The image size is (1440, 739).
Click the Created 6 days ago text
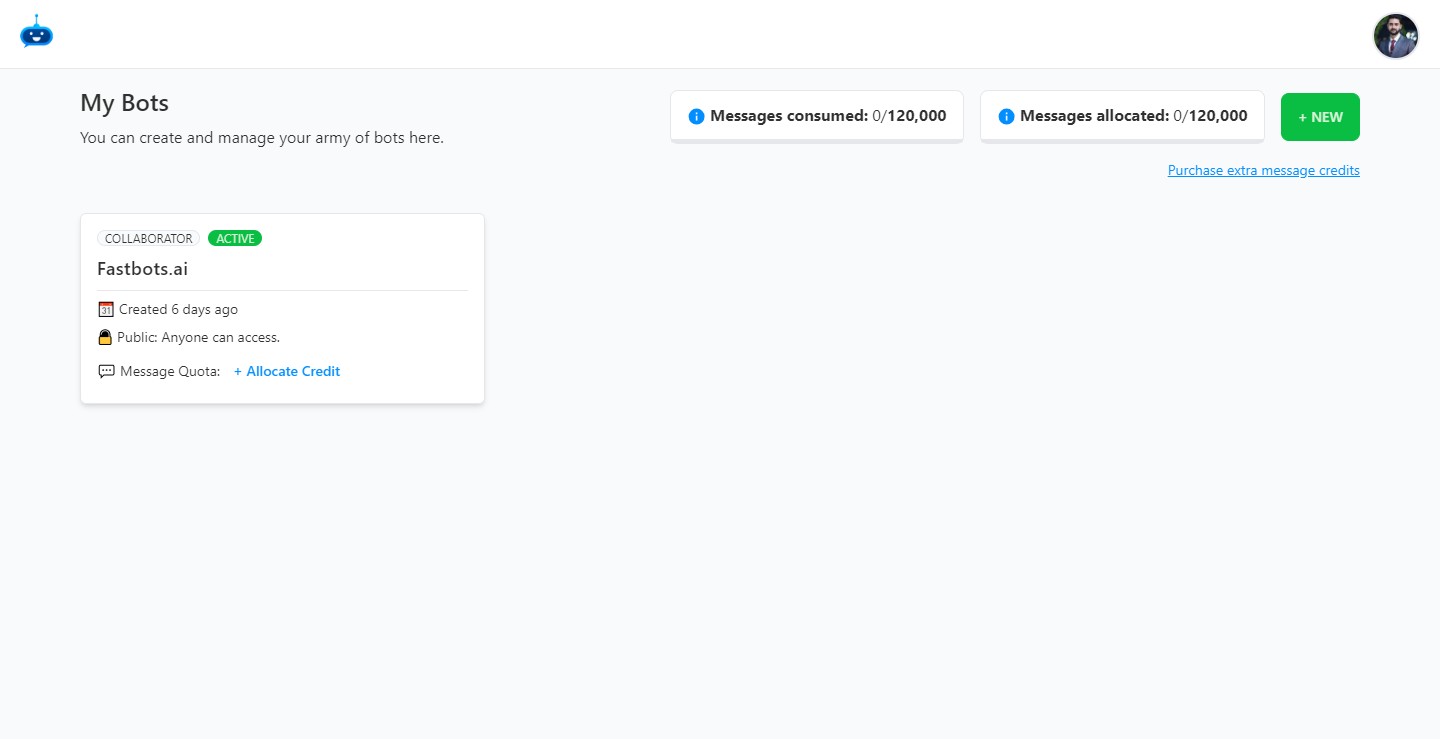(178, 310)
